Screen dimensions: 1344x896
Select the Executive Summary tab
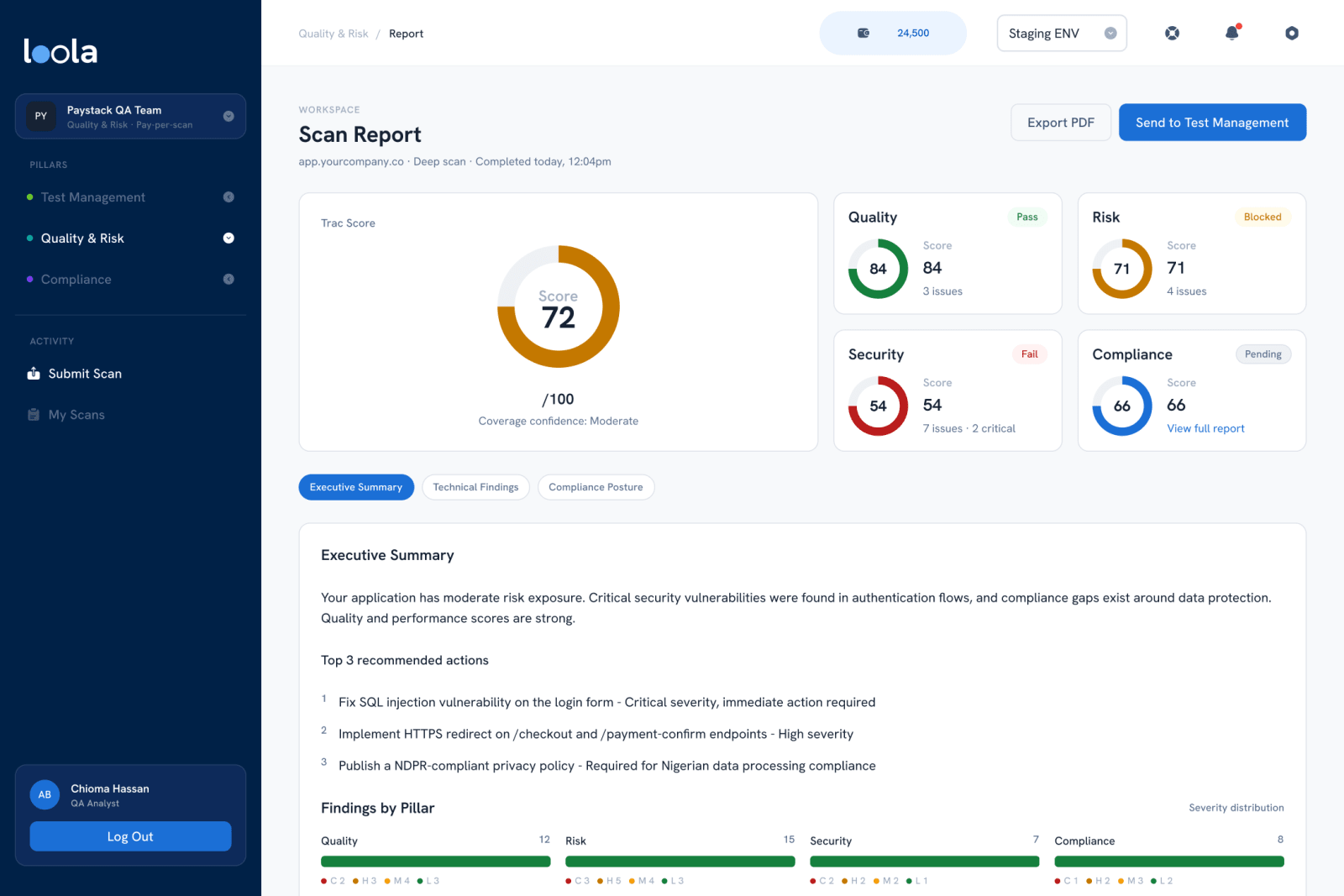(356, 487)
